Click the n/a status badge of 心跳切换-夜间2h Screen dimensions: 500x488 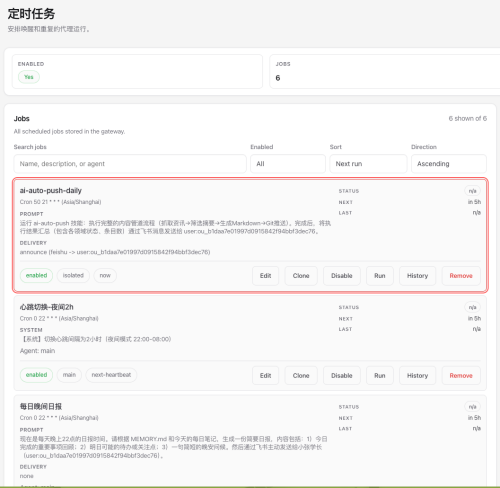[472, 307]
